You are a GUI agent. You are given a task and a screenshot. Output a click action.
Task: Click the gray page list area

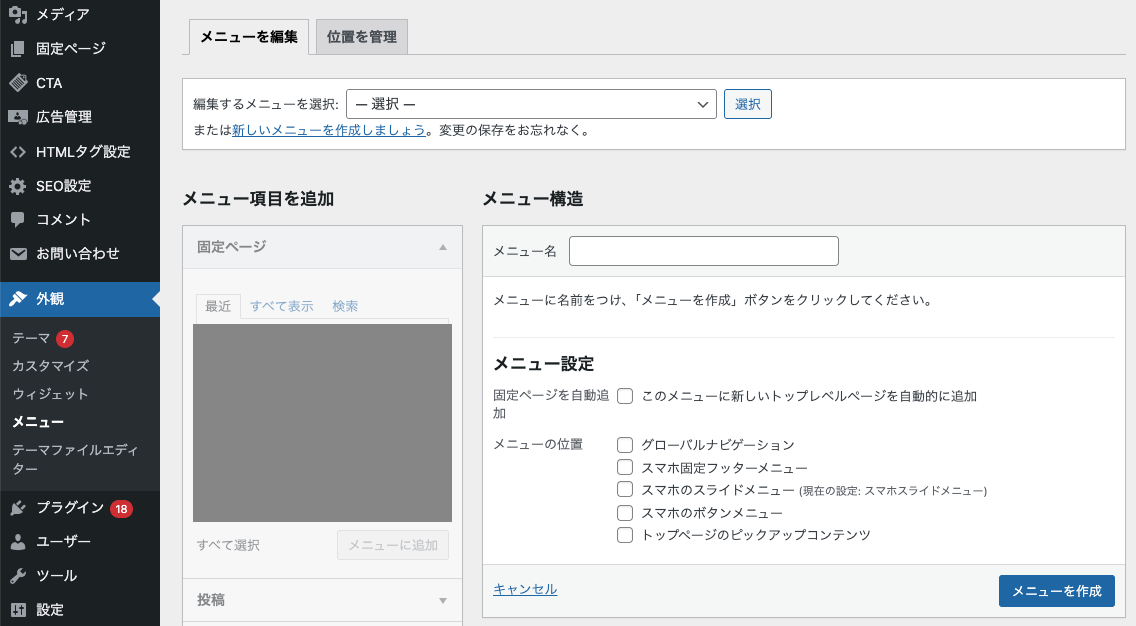point(322,423)
